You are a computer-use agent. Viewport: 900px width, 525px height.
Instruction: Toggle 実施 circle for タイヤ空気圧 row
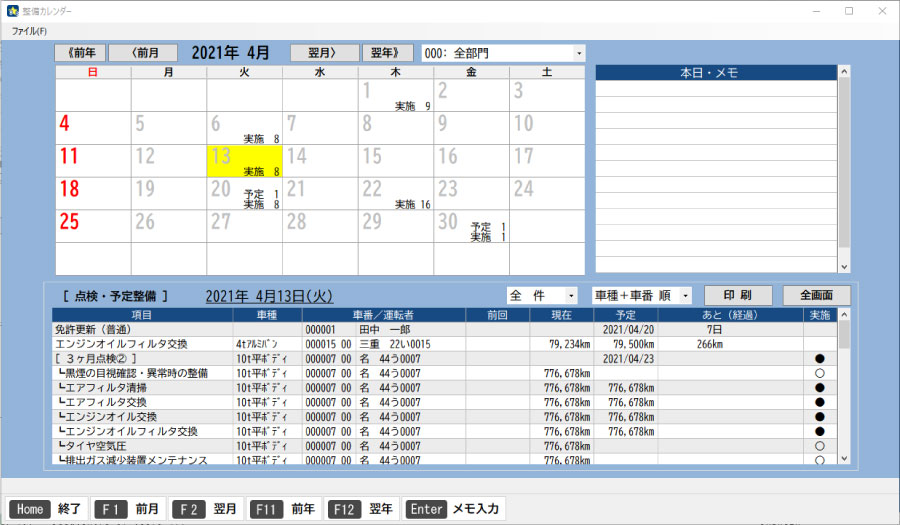pos(819,445)
